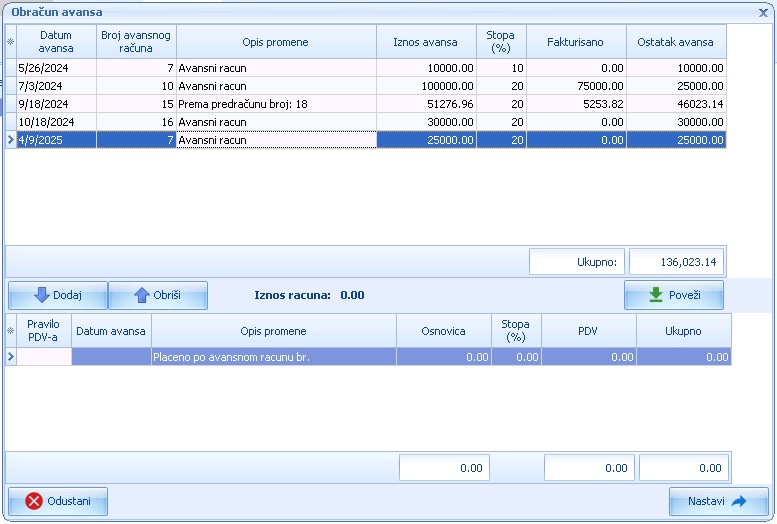
Task: Click the Pravilo PDV-a column header
Action: (x=44, y=331)
